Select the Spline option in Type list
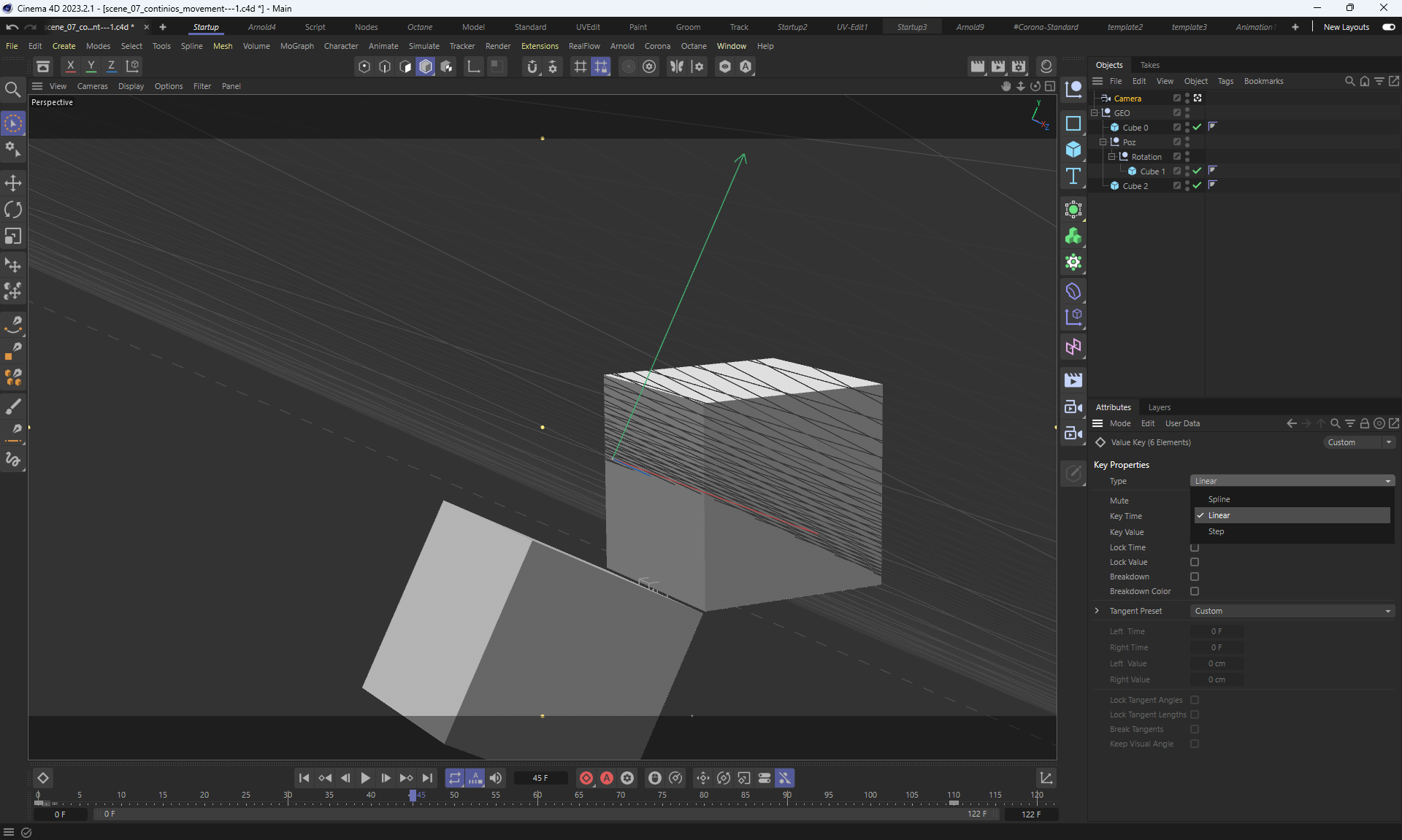The image size is (1402, 840). (x=1219, y=499)
